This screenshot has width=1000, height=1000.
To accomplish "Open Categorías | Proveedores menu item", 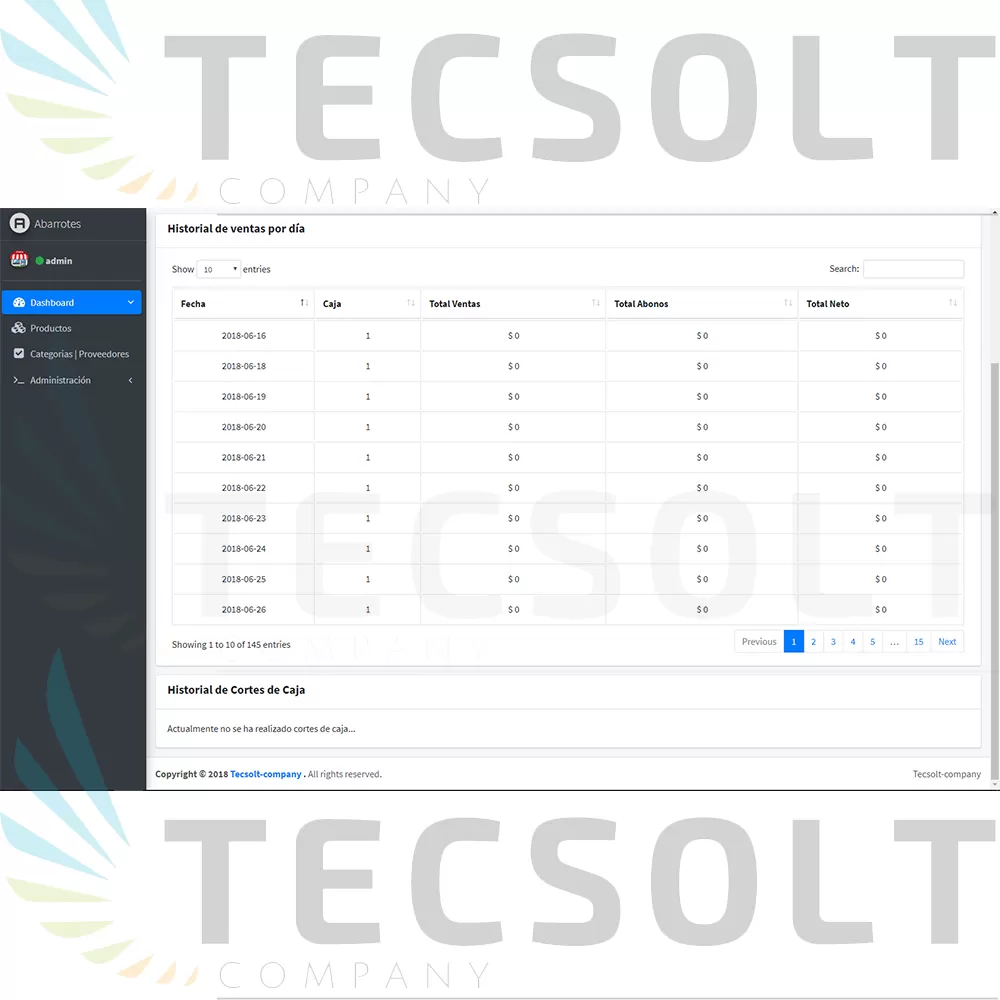I will (x=79, y=354).
